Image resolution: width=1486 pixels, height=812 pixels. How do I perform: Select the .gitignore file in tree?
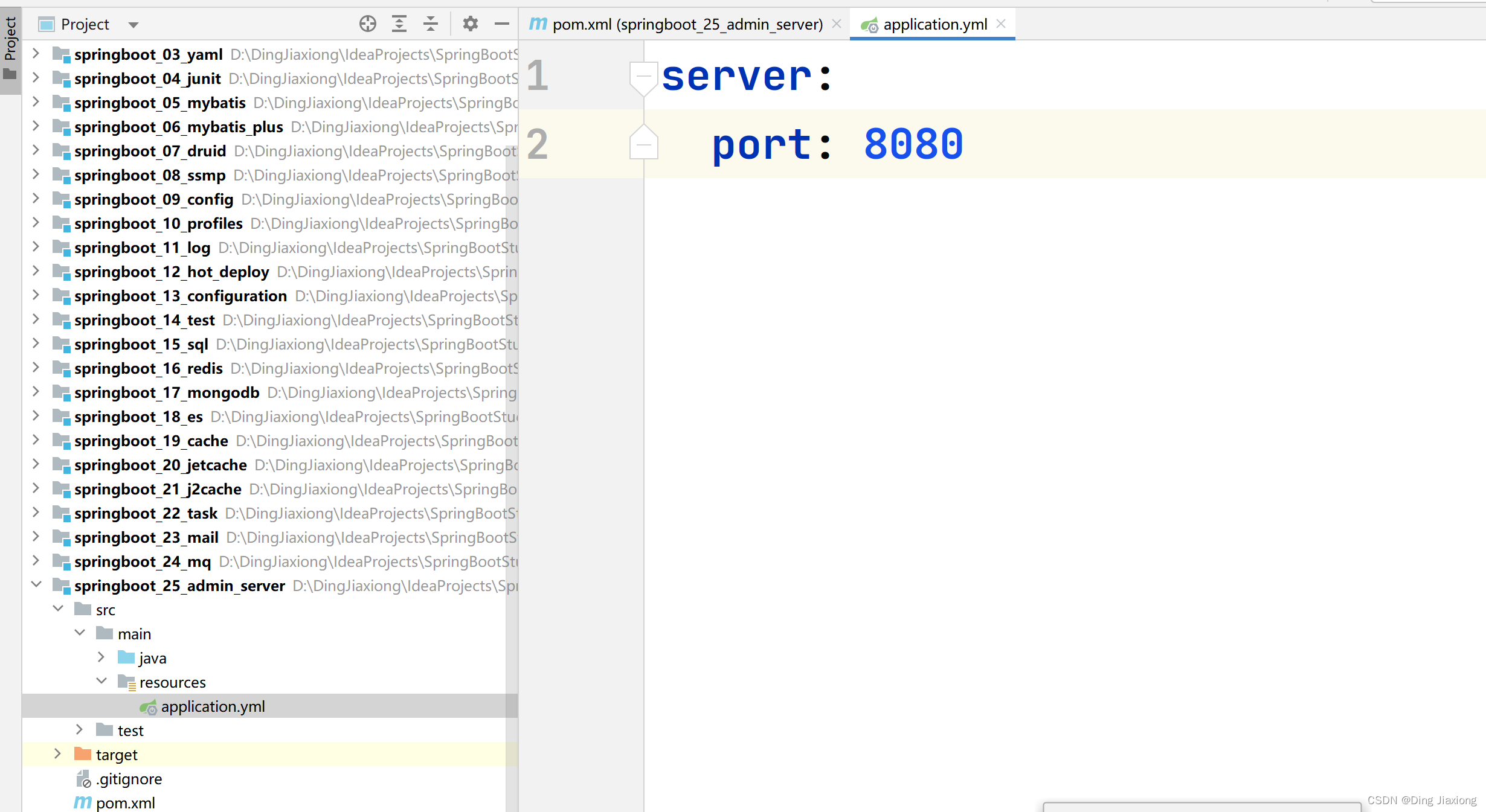tap(129, 779)
